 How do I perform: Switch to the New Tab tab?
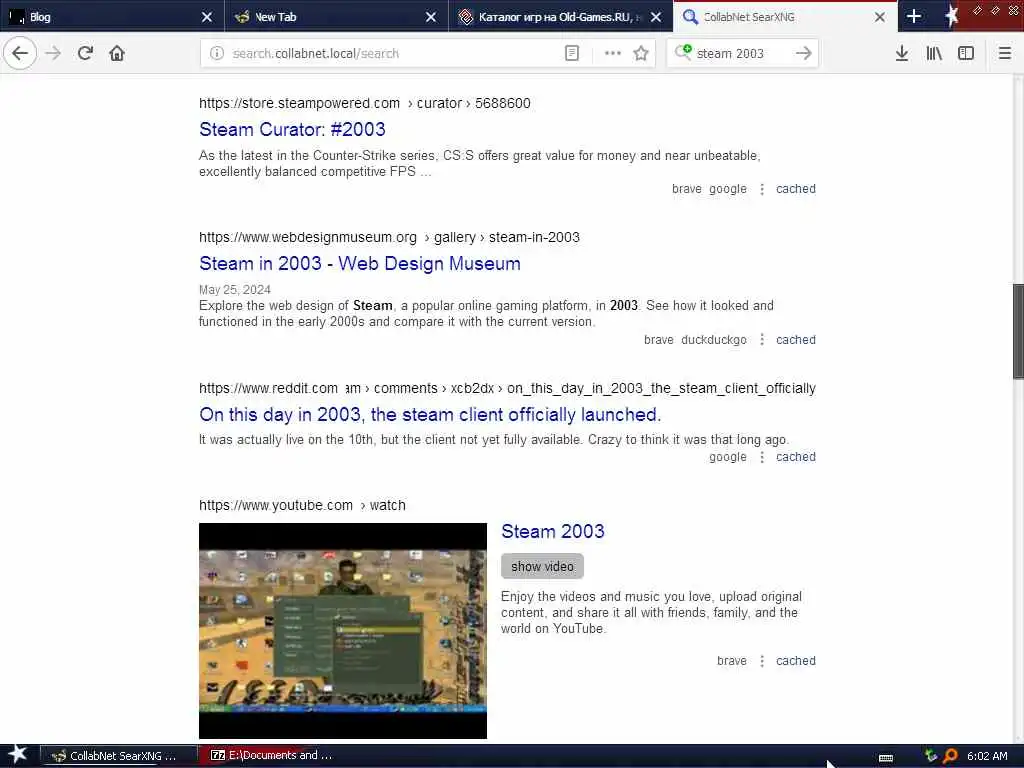tap(336, 17)
